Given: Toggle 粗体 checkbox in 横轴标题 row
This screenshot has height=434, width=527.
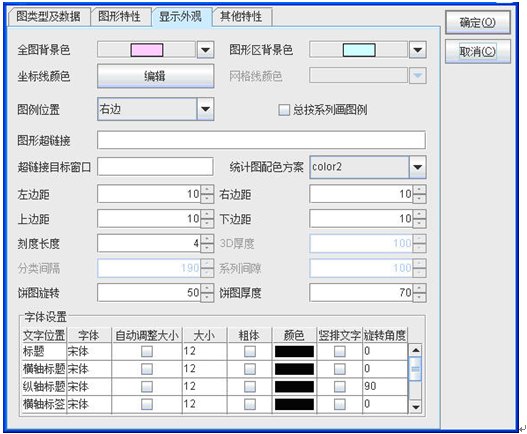Looking at the screenshot, I should (250, 369).
